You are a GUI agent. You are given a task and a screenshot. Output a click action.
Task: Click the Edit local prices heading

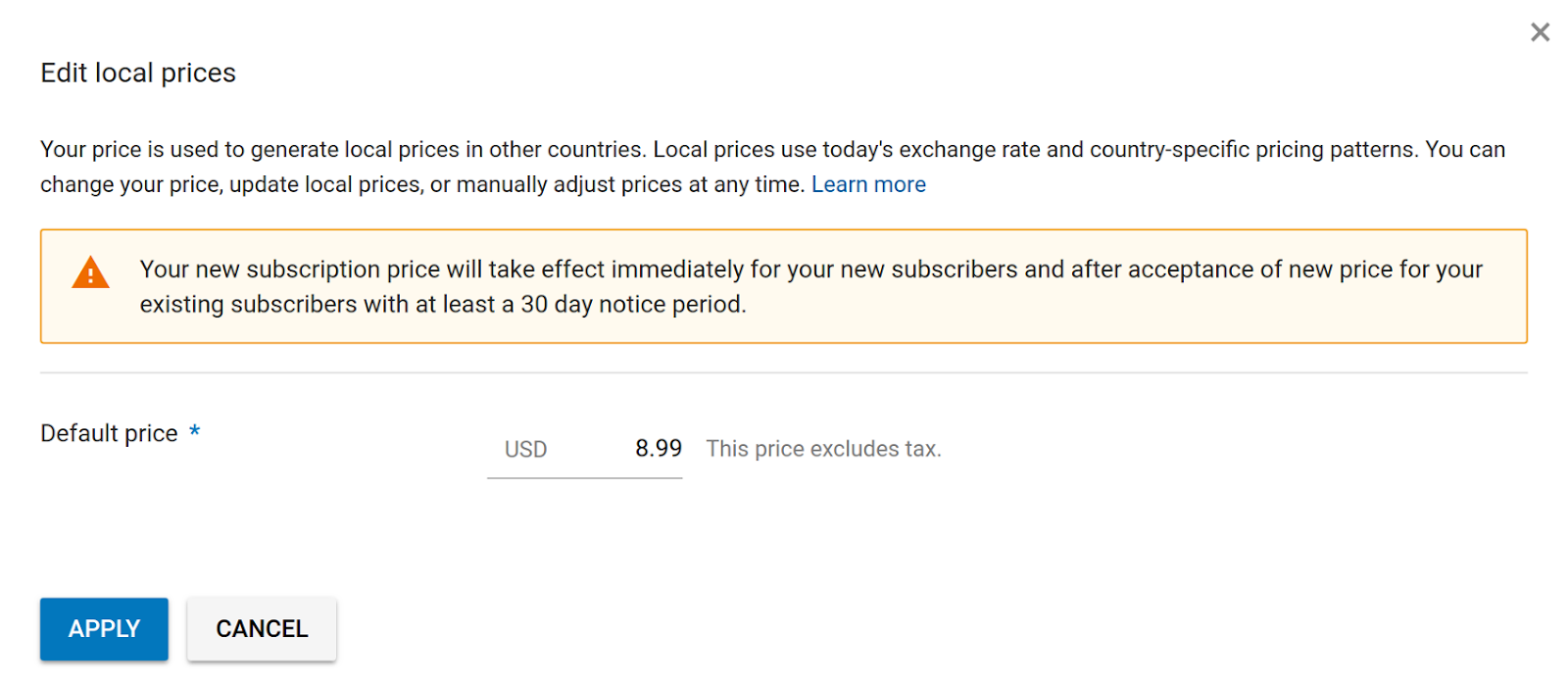138,73
